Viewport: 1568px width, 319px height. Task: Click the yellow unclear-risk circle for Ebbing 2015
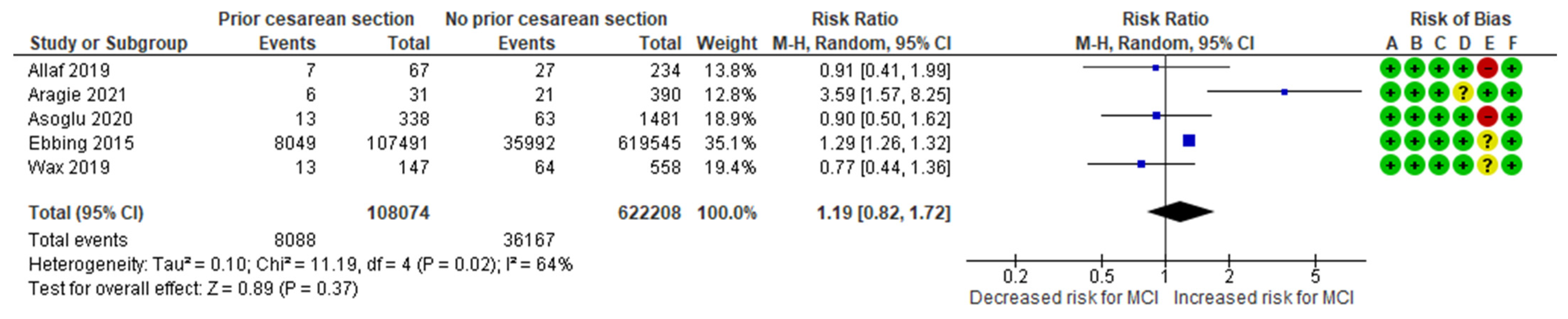pyautogui.click(x=1487, y=141)
